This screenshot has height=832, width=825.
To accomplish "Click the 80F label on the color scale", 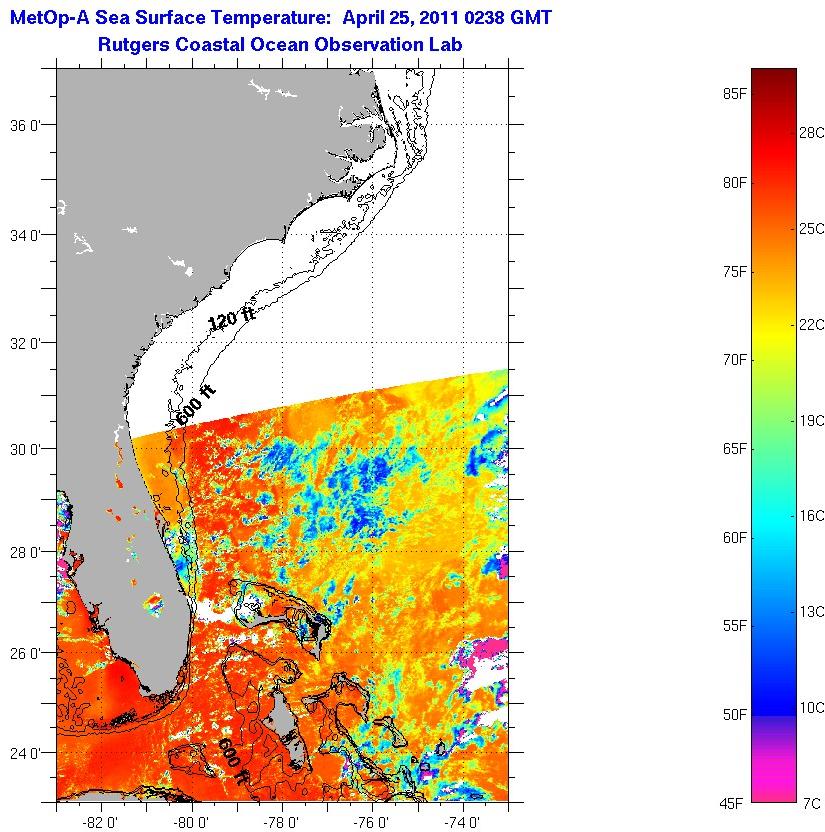I will [735, 183].
